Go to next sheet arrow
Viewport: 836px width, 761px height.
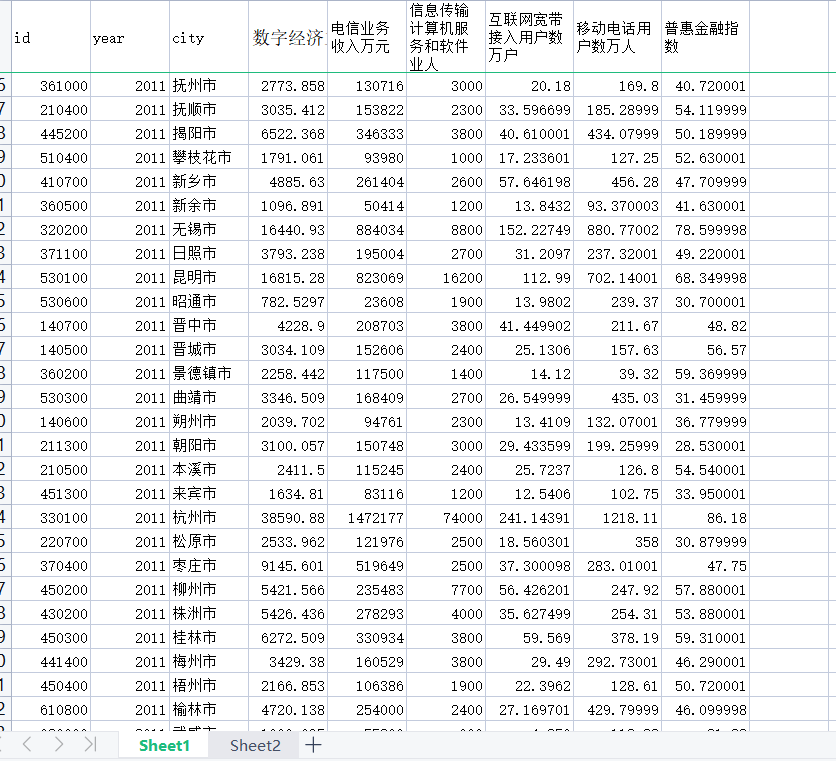[x=59, y=744]
